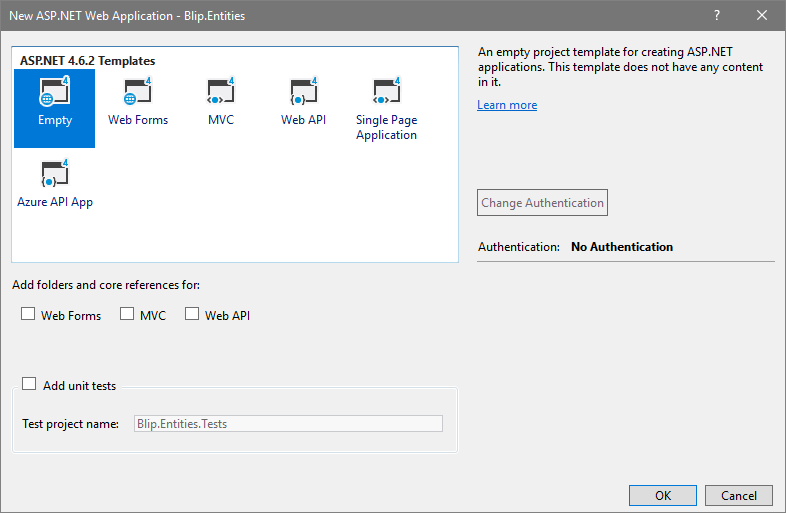Screen dimensions: 786x513
Task: Close the New ASP.NET Web Application dialog
Action: [762, 16]
